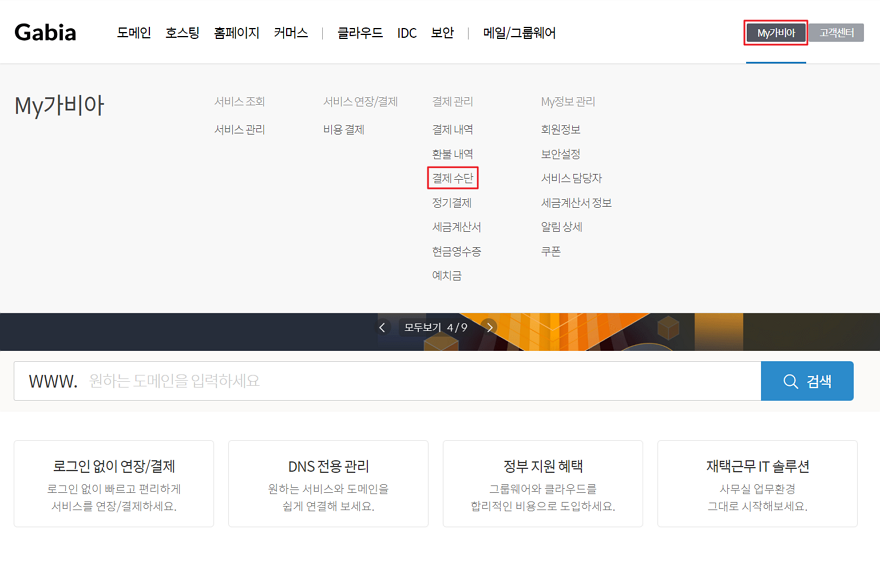Open 홈페이지 menu

point(236,33)
